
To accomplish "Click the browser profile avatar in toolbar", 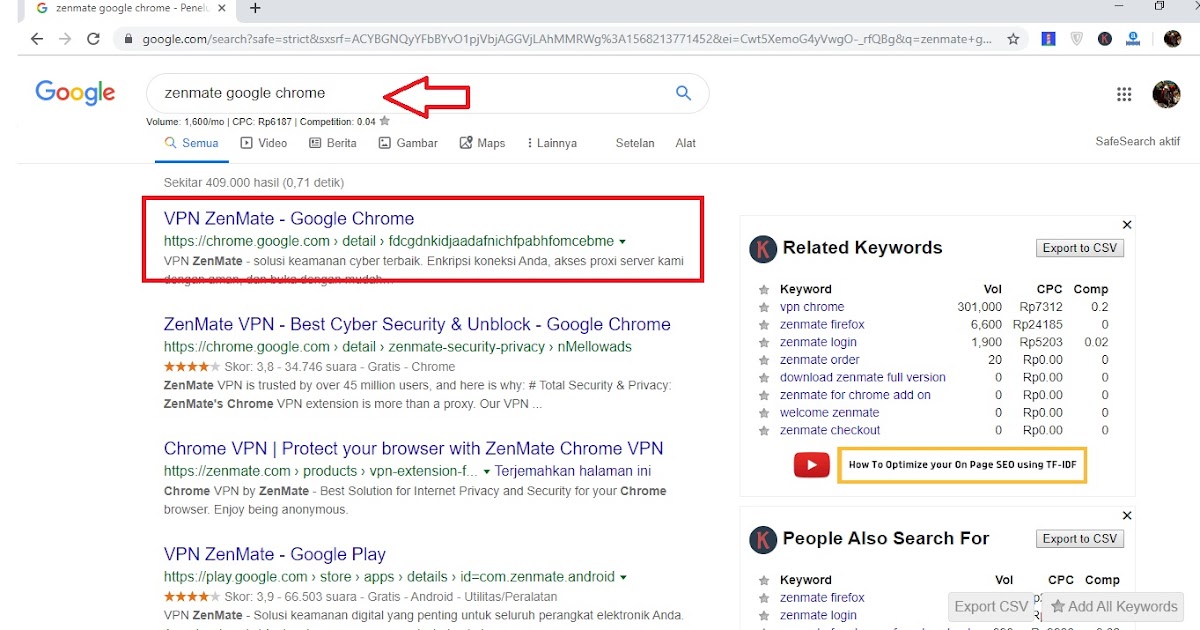I will (1172, 39).
